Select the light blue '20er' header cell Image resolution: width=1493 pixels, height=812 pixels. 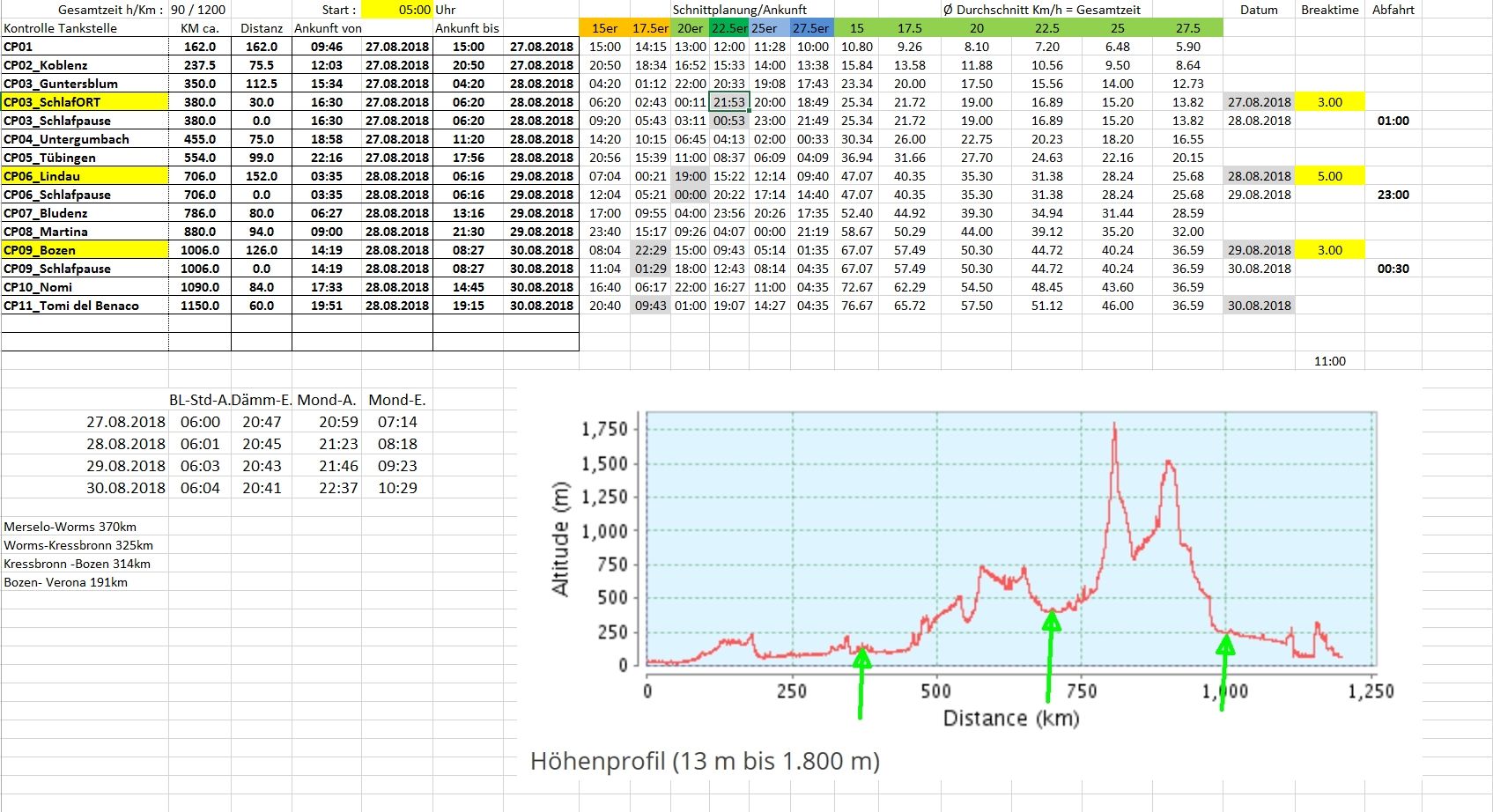pyautogui.click(x=690, y=28)
